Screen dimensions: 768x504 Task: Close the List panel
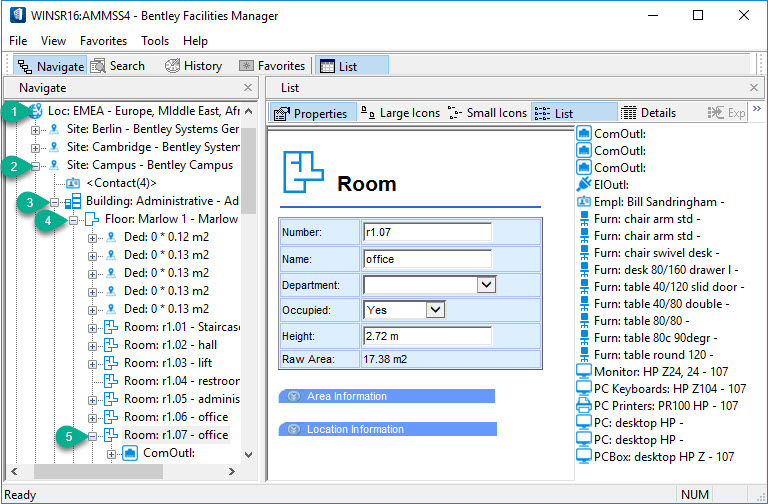(x=754, y=88)
